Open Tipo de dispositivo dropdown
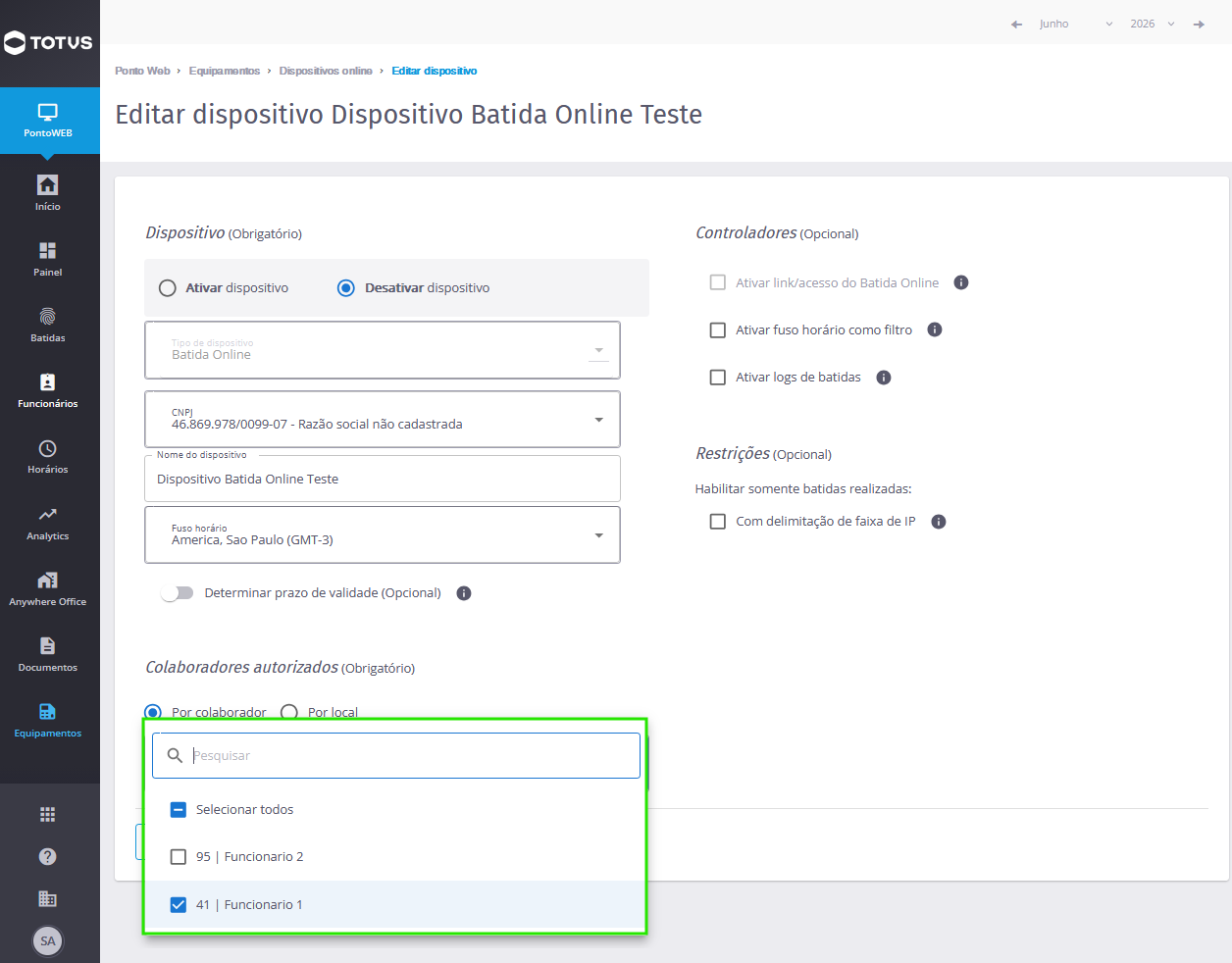Viewport: 1232px width, 963px height. point(383,350)
